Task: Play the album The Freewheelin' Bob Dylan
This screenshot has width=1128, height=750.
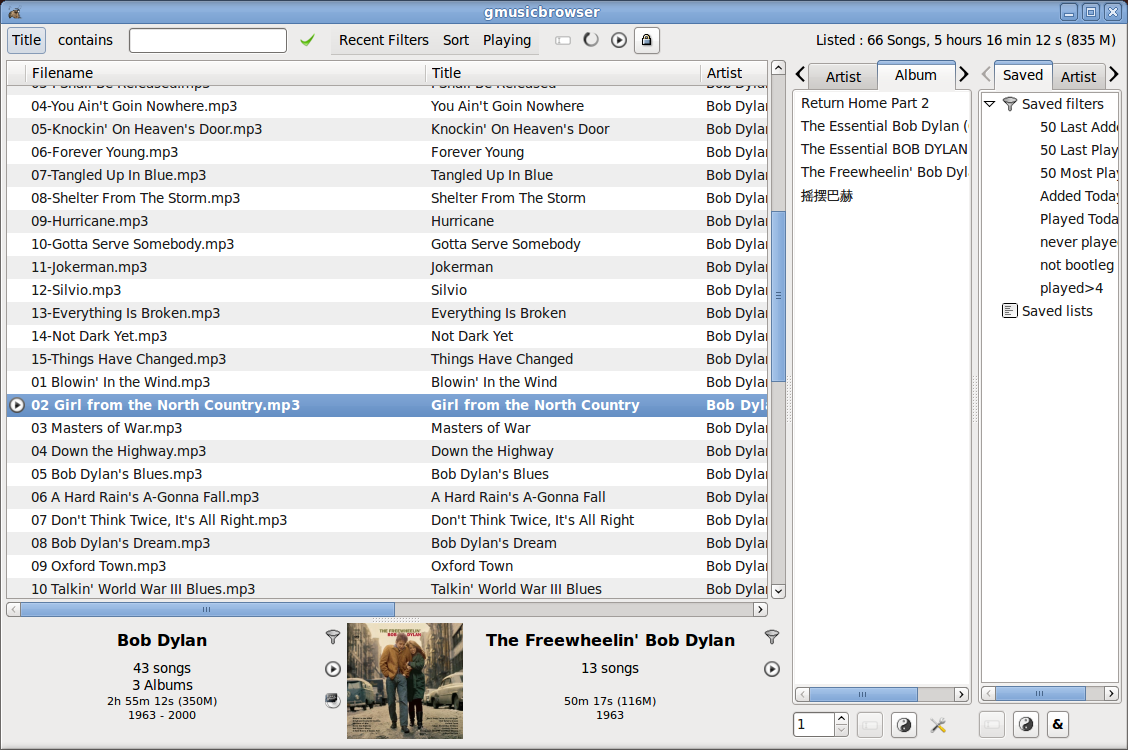Action: (x=772, y=669)
